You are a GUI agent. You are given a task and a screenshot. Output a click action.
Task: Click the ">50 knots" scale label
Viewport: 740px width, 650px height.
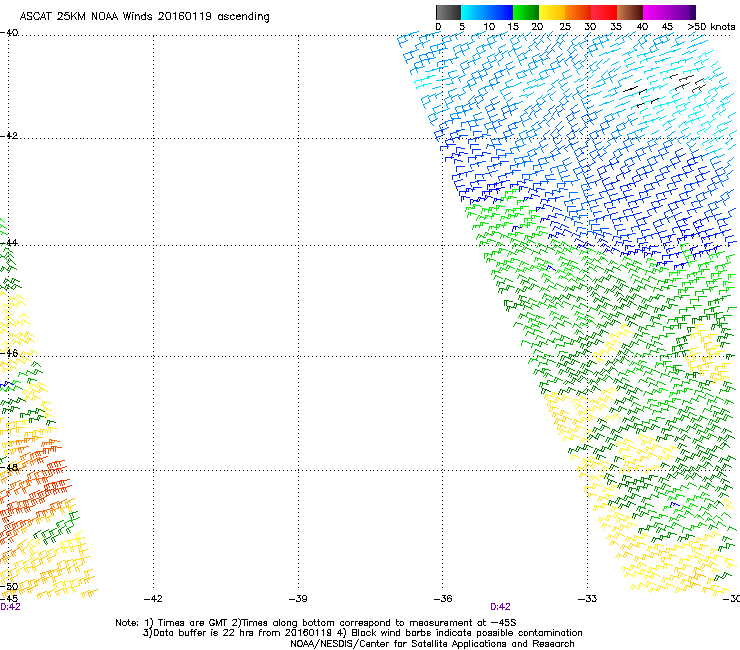[x=711, y=27]
